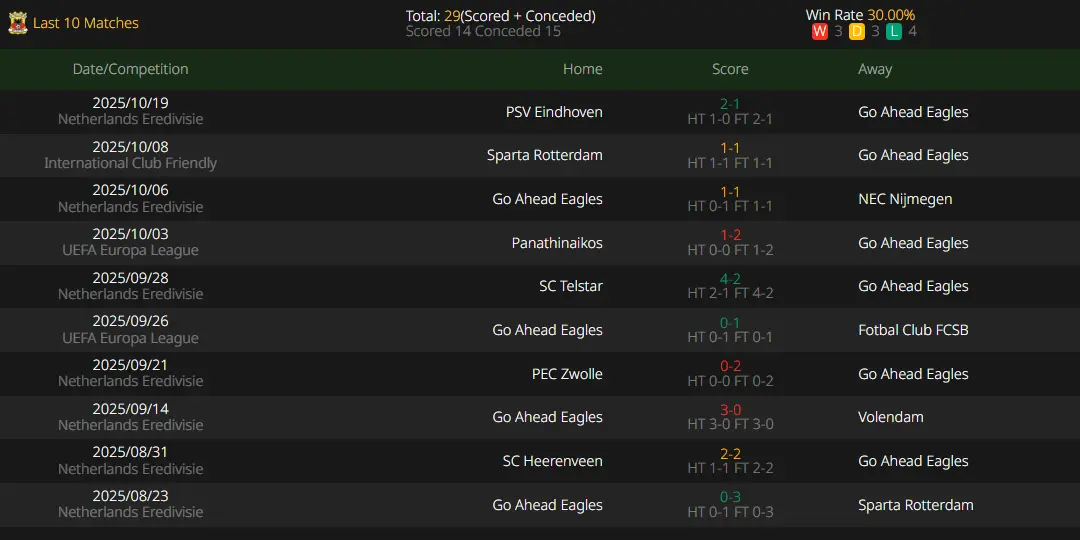The height and width of the screenshot is (540, 1080).
Task: Open Volendam away team link
Action: (x=891, y=417)
